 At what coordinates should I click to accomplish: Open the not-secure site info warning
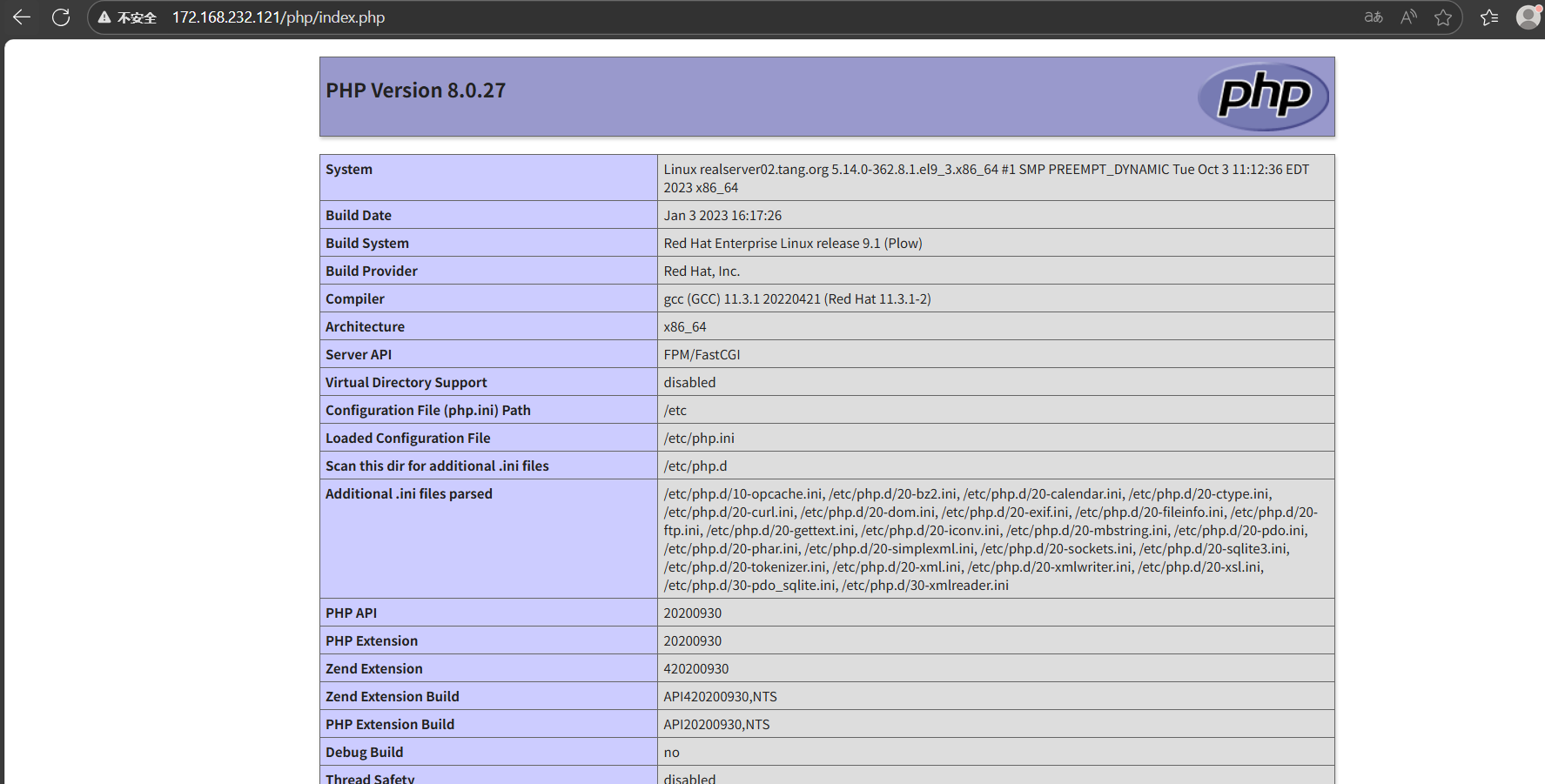pos(127,17)
